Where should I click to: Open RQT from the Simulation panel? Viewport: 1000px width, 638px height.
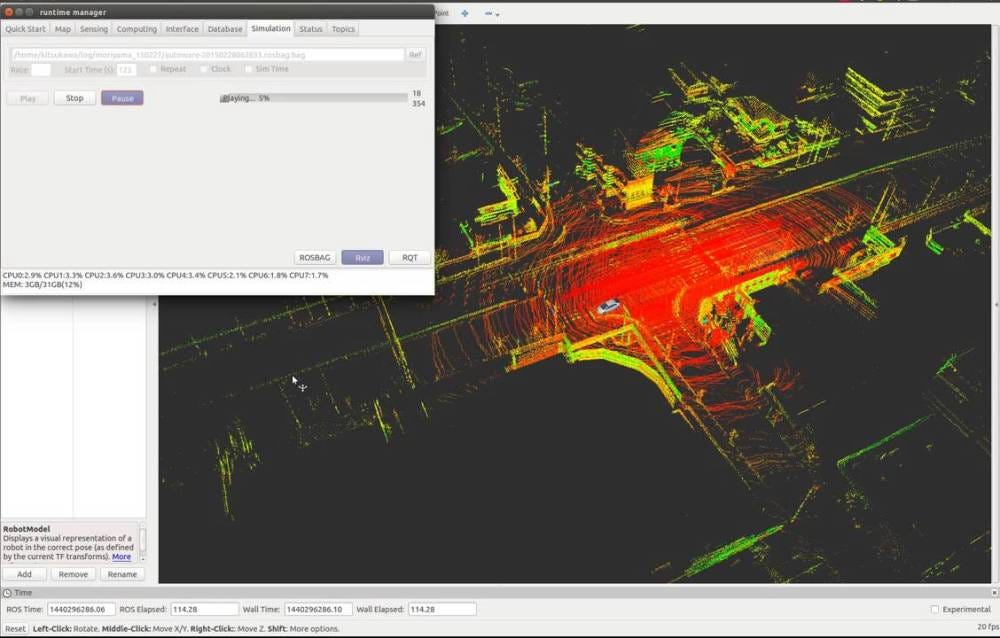[x=409, y=257]
